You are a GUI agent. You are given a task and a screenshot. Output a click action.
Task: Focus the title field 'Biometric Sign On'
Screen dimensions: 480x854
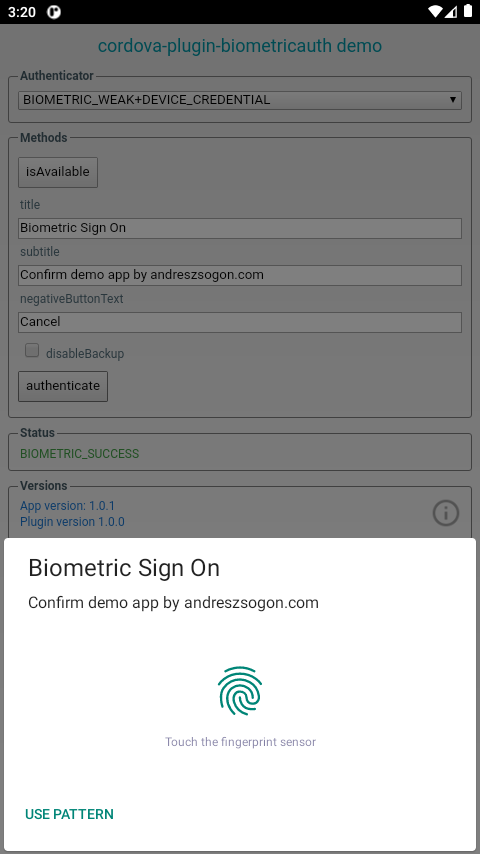(x=240, y=228)
